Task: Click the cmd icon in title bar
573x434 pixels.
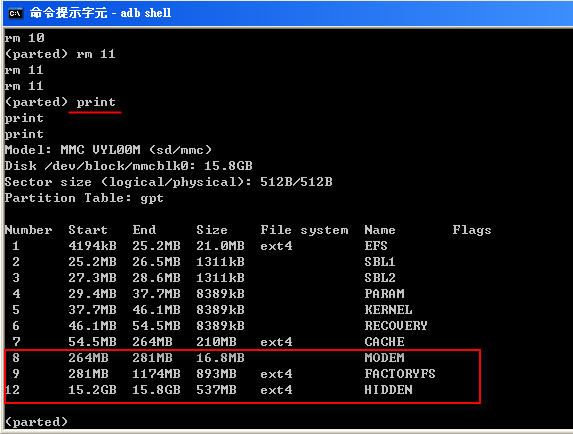Action: (15, 14)
